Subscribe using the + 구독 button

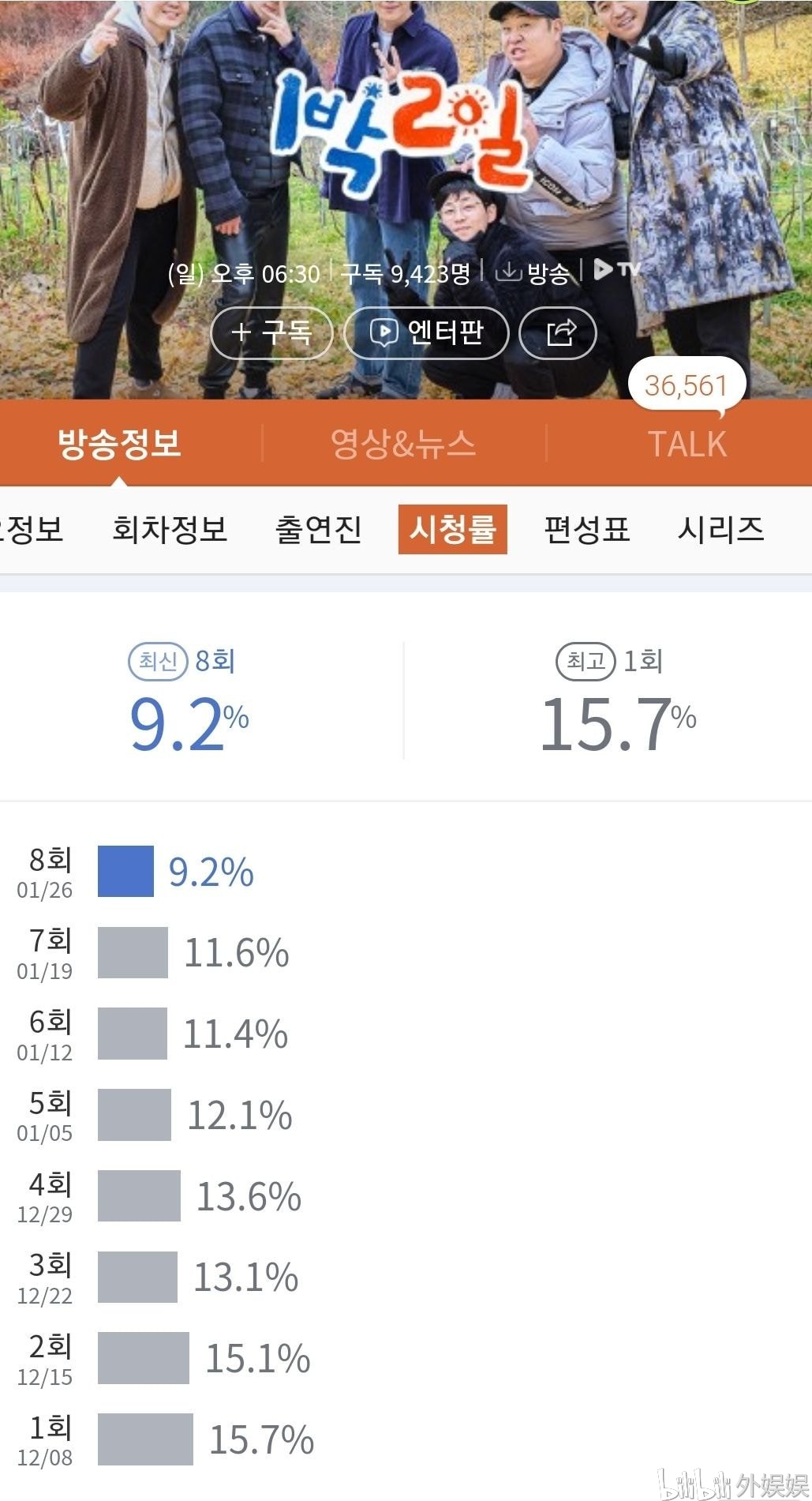(271, 332)
